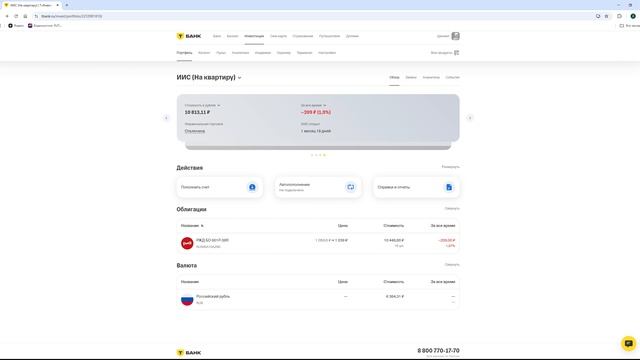The width and height of the screenshot is (640, 360).
Task: Open the Сим-карта navigation item
Action: tap(278, 36)
